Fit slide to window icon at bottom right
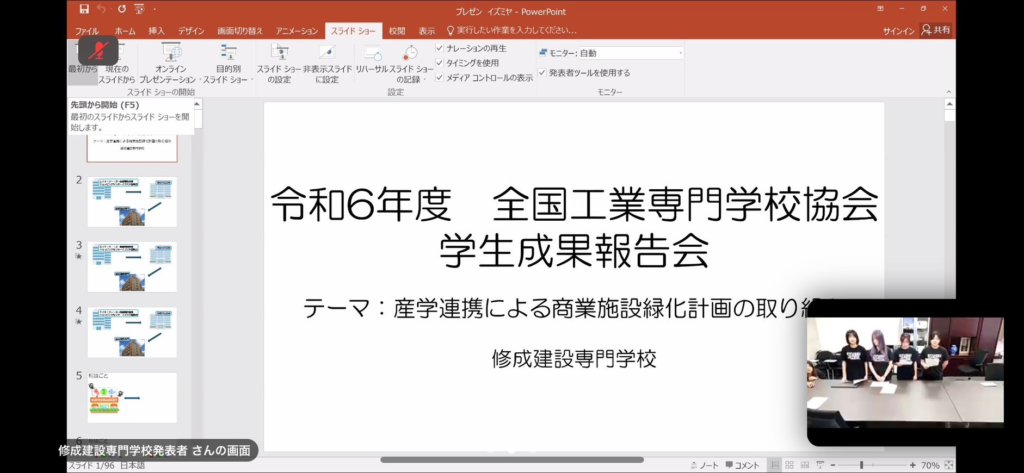 (947, 465)
